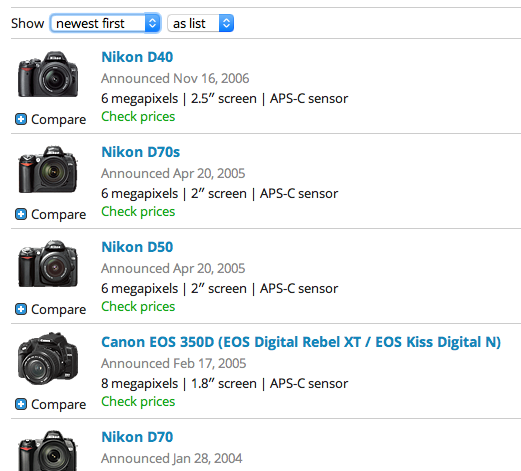Click the Nikon D50 specs line
Image resolution: width=521 pixels, height=471 pixels.
(x=220, y=289)
